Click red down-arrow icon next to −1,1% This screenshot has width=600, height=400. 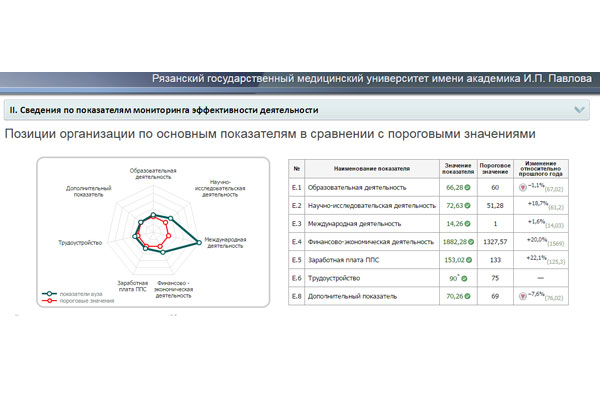(522, 187)
